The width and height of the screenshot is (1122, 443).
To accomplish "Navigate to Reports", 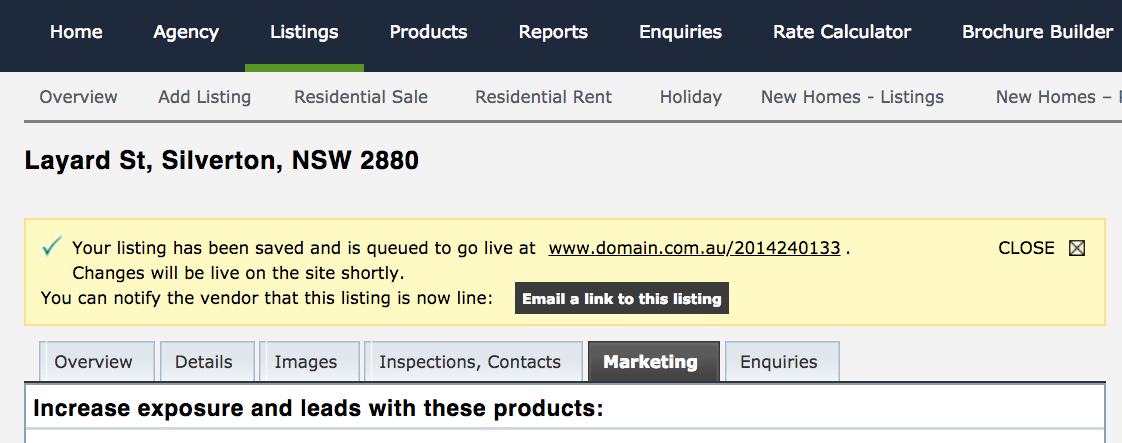I will point(553,32).
